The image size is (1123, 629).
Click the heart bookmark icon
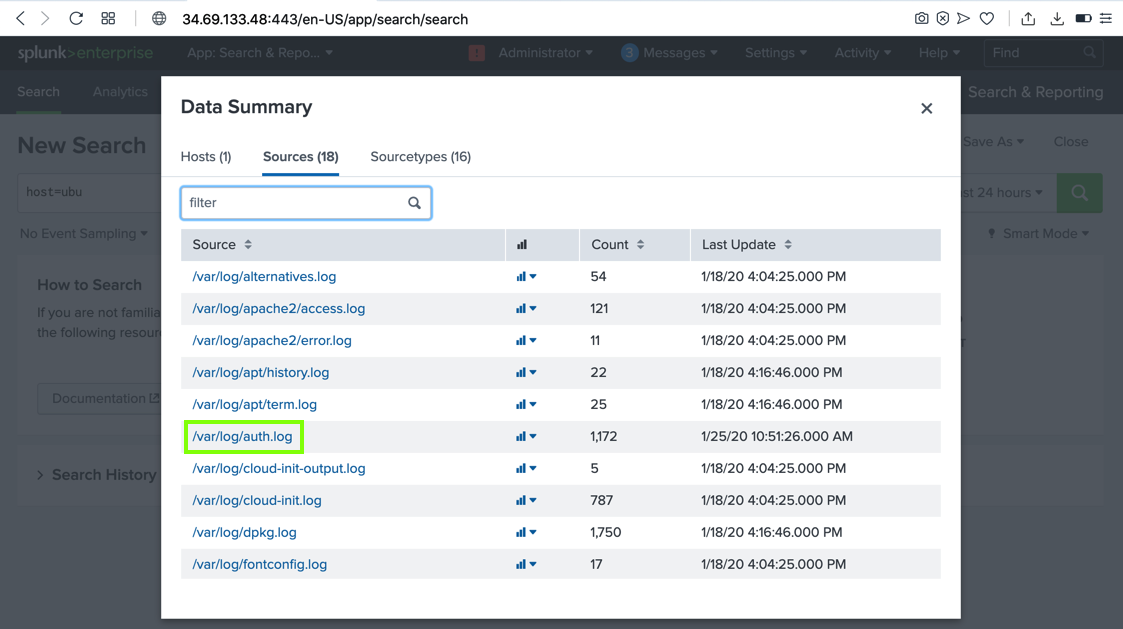pyautogui.click(x=987, y=19)
